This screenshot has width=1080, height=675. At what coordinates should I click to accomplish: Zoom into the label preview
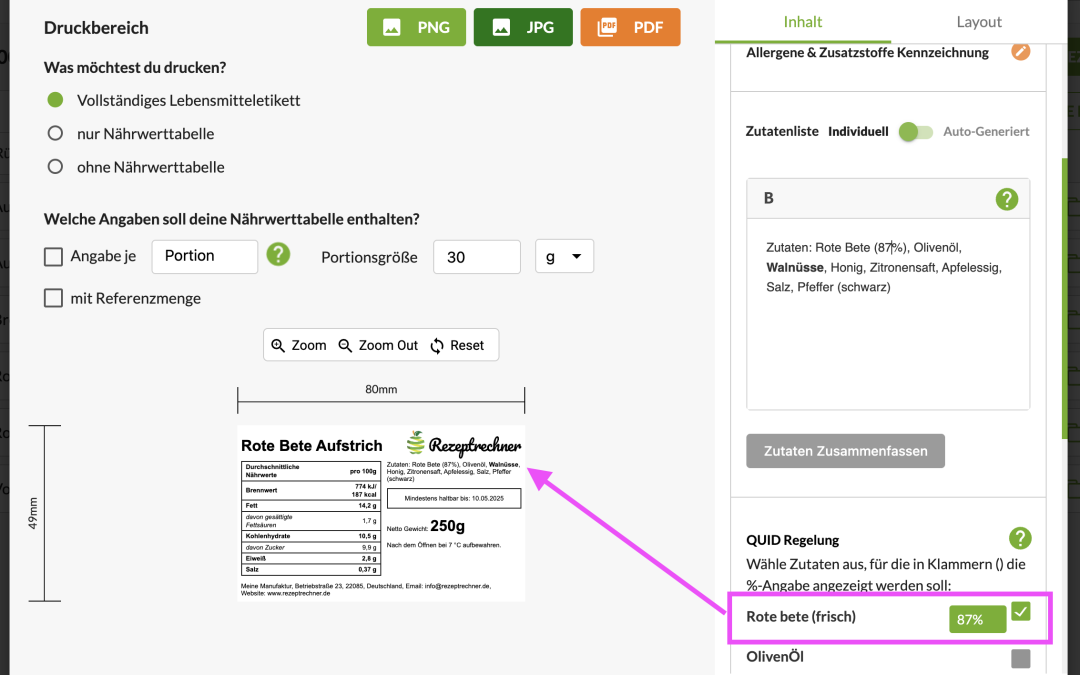(299, 345)
